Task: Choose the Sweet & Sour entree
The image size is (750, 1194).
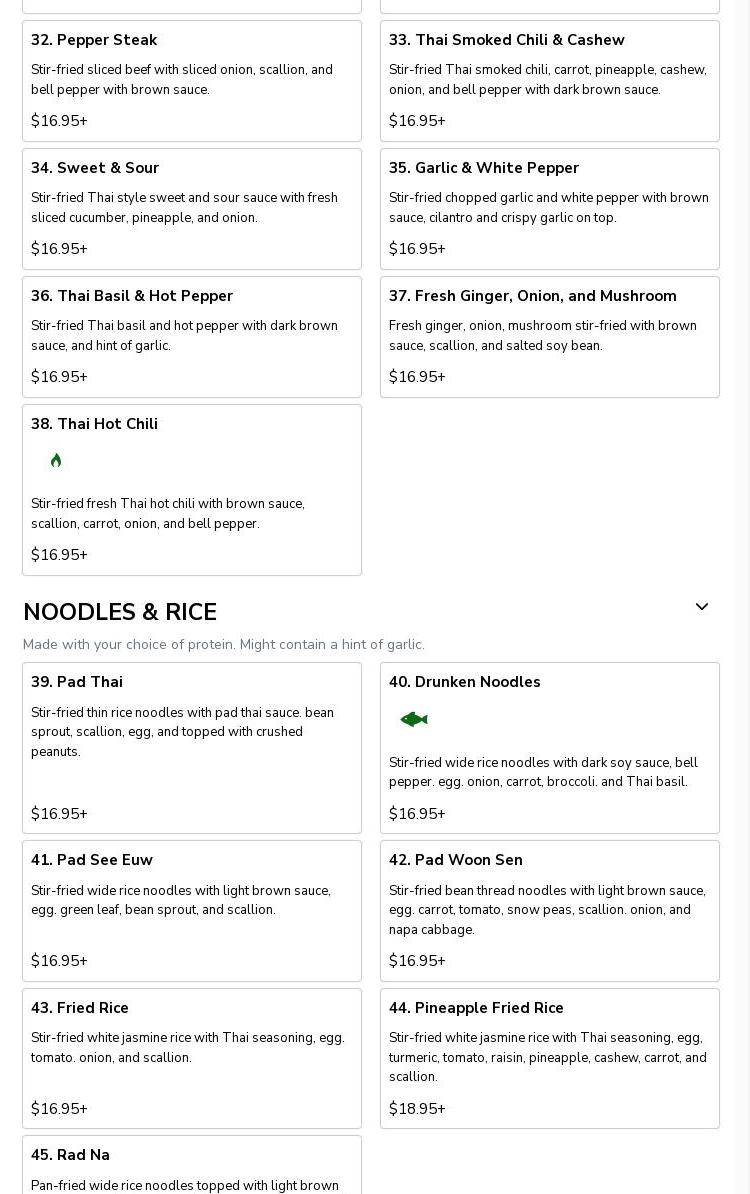Action: (95, 168)
